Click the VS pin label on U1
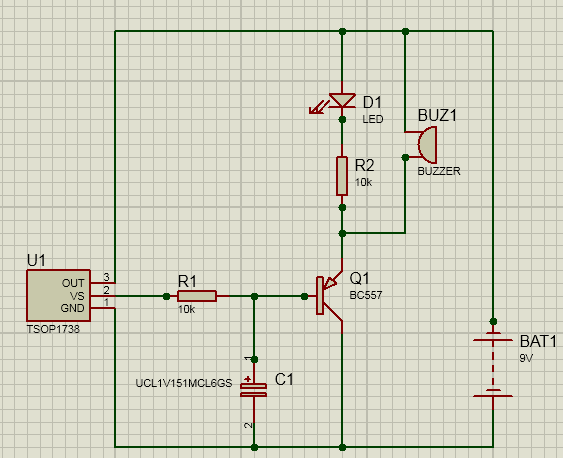This screenshot has height=458, width=563. 77,296
